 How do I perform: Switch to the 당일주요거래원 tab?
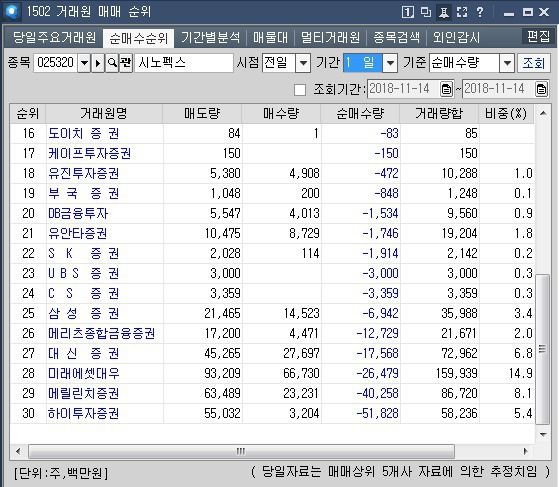[54, 37]
